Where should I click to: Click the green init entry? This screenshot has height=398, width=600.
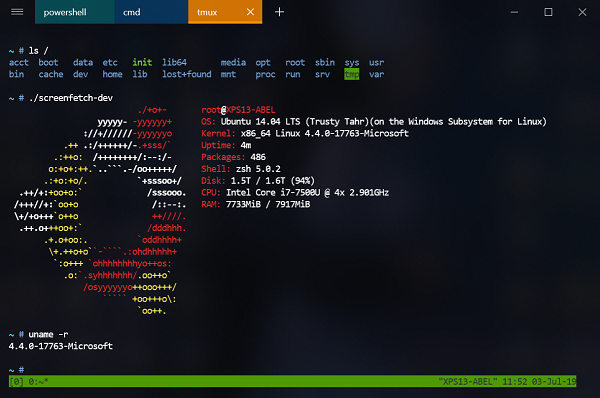click(142, 62)
